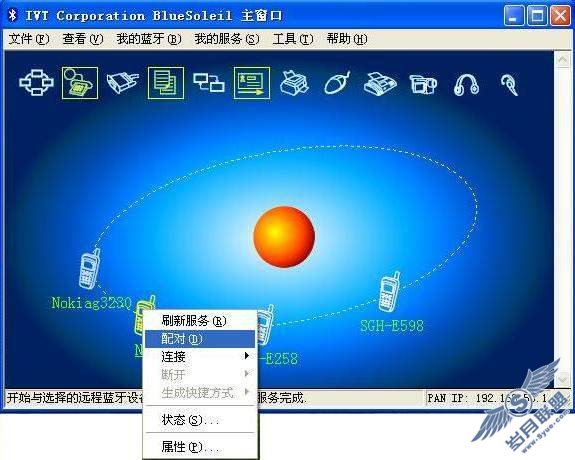Select the Fax service icon
Viewport: 575px width, 460px height.
(380, 84)
